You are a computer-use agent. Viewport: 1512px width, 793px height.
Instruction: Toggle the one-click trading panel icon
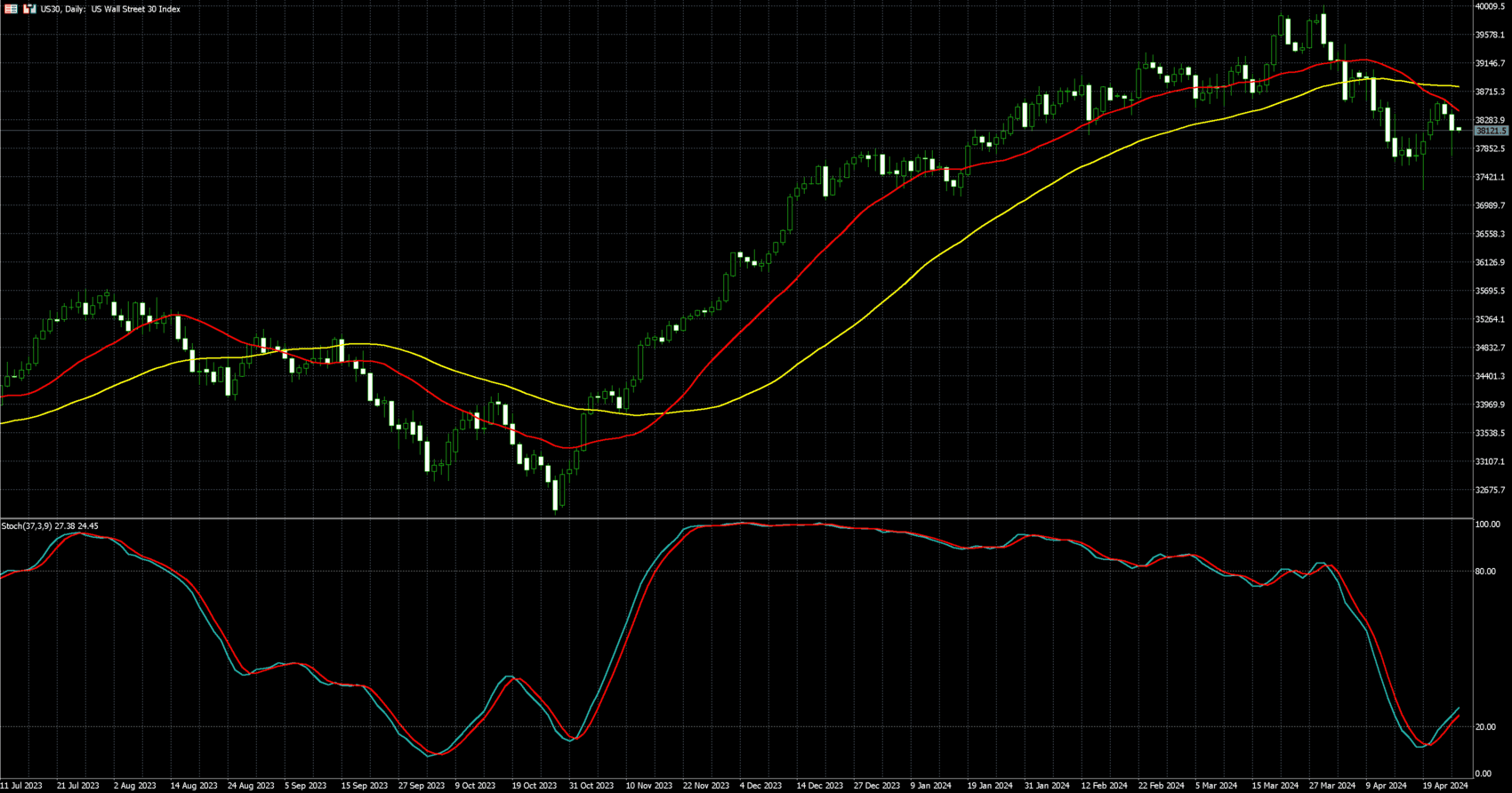click(29, 9)
